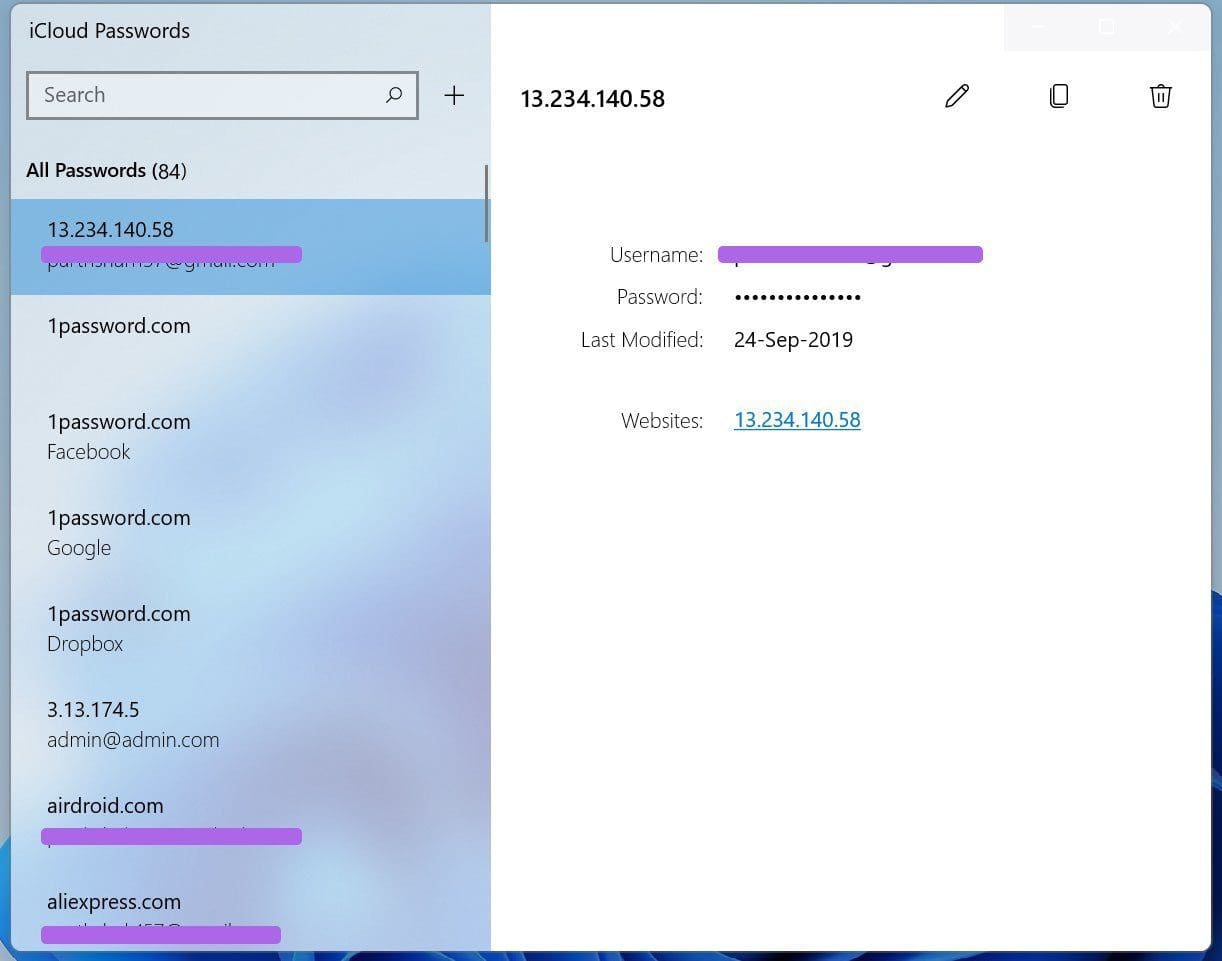Image resolution: width=1222 pixels, height=961 pixels.
Task: Click the redacted Username value
Action: (850, 255)
